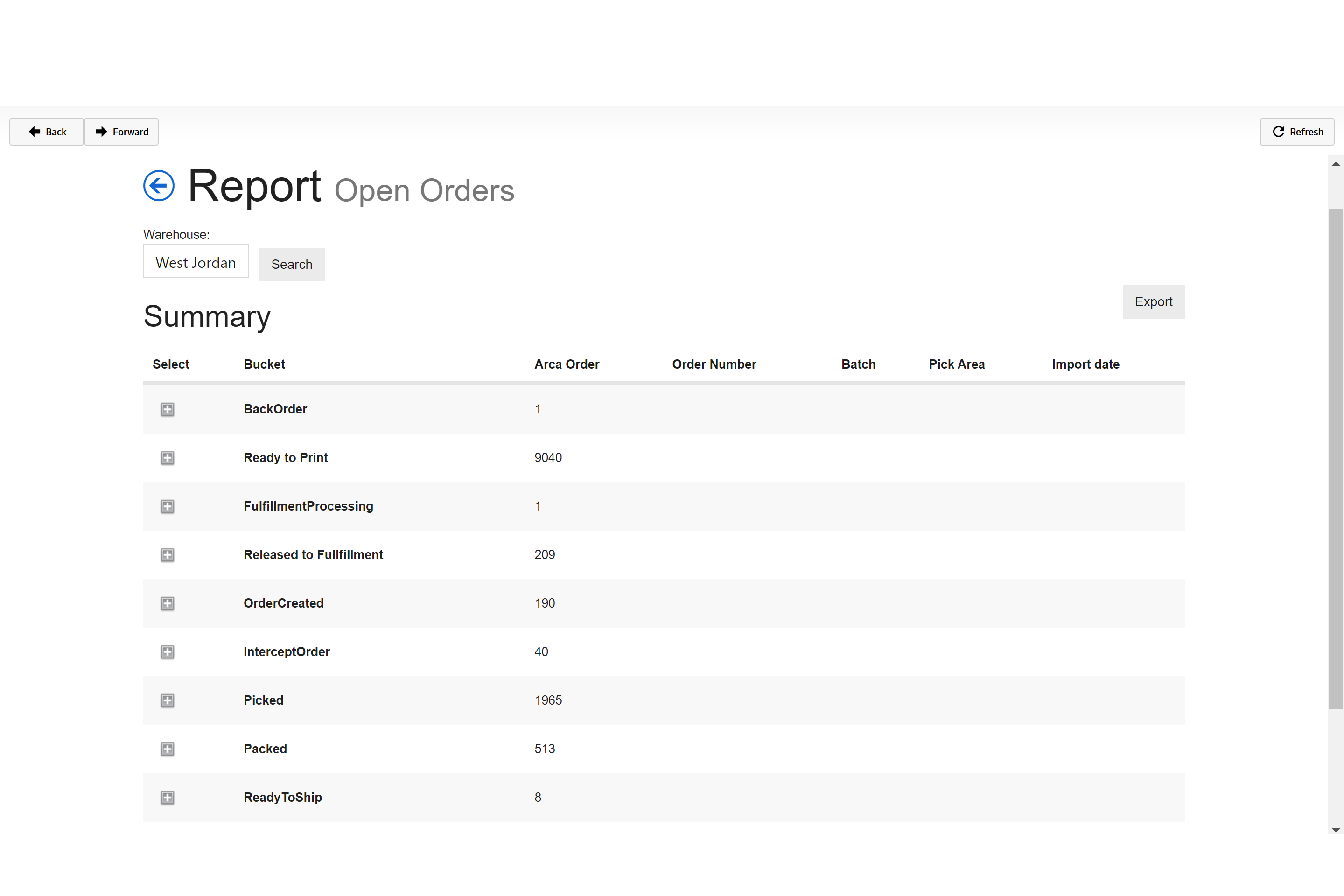Screen dimensions: 1344x896
Task: Click the Open Orders subtitle
Action: click(424, 190)
